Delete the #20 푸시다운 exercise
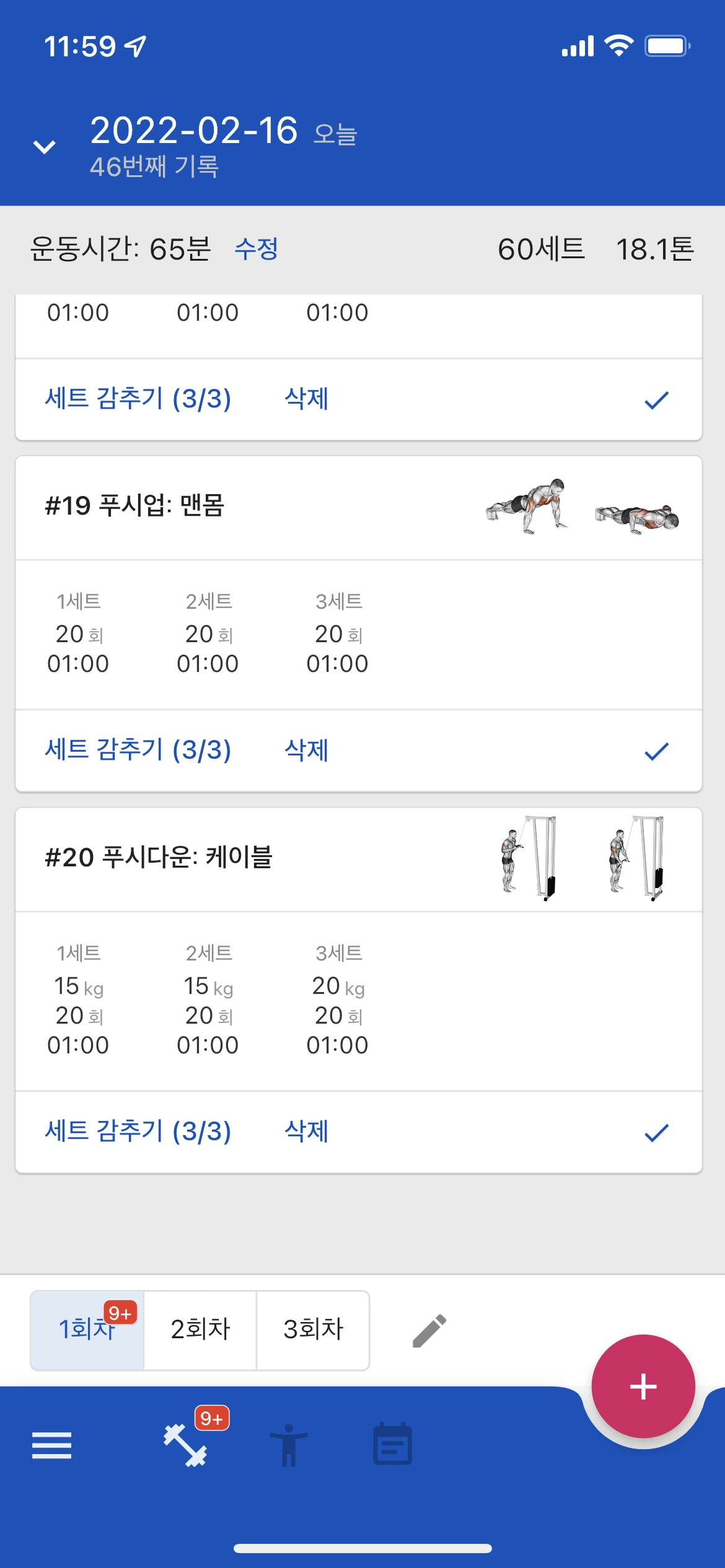The width and height of the screenshot is (725, 1568). (x=306, y=1131)
